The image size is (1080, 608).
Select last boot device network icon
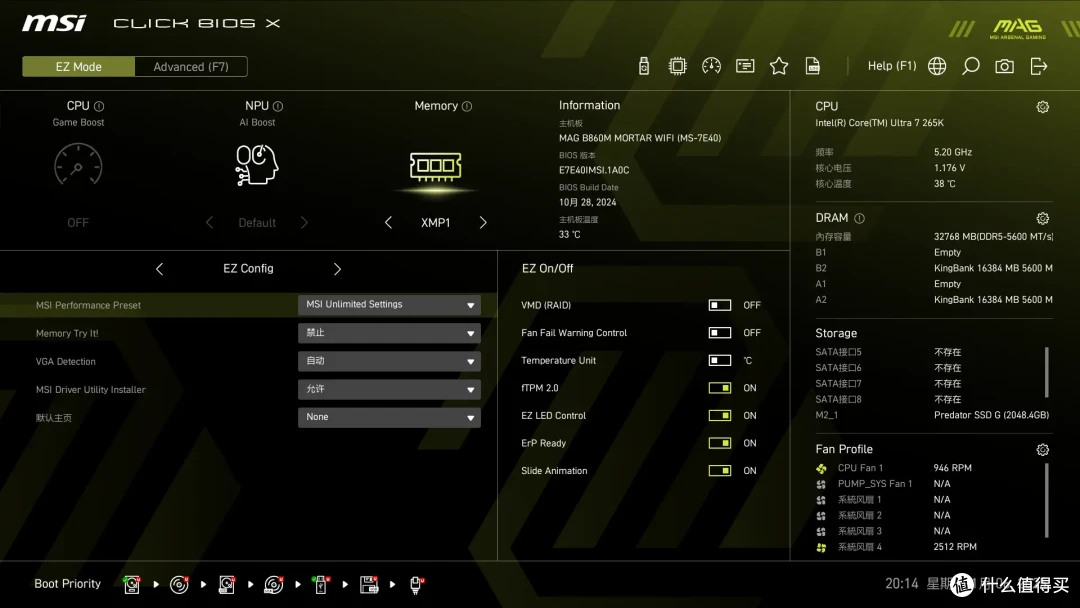coord(416,585)
